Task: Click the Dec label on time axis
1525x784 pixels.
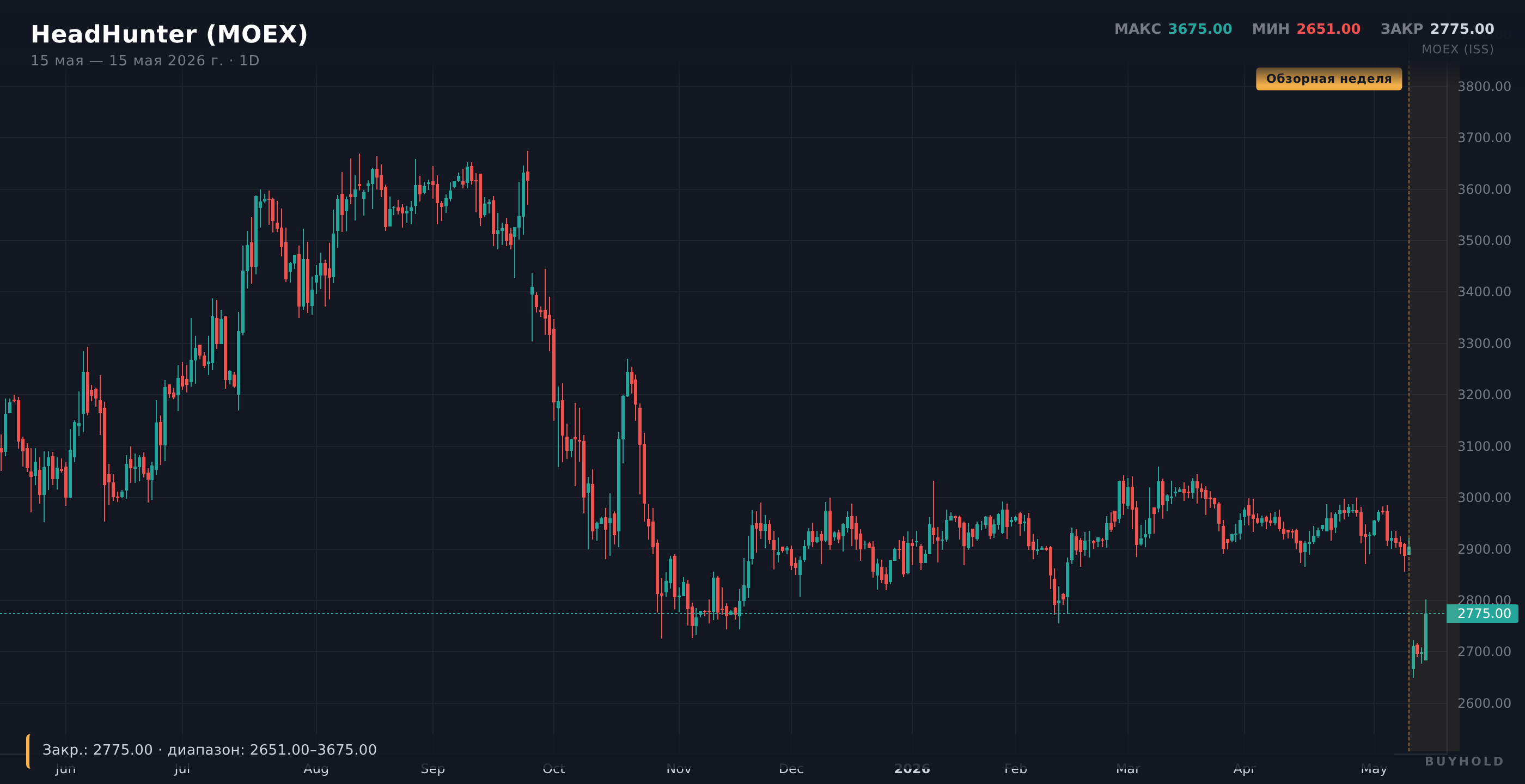Action: (x=791, y=769)
